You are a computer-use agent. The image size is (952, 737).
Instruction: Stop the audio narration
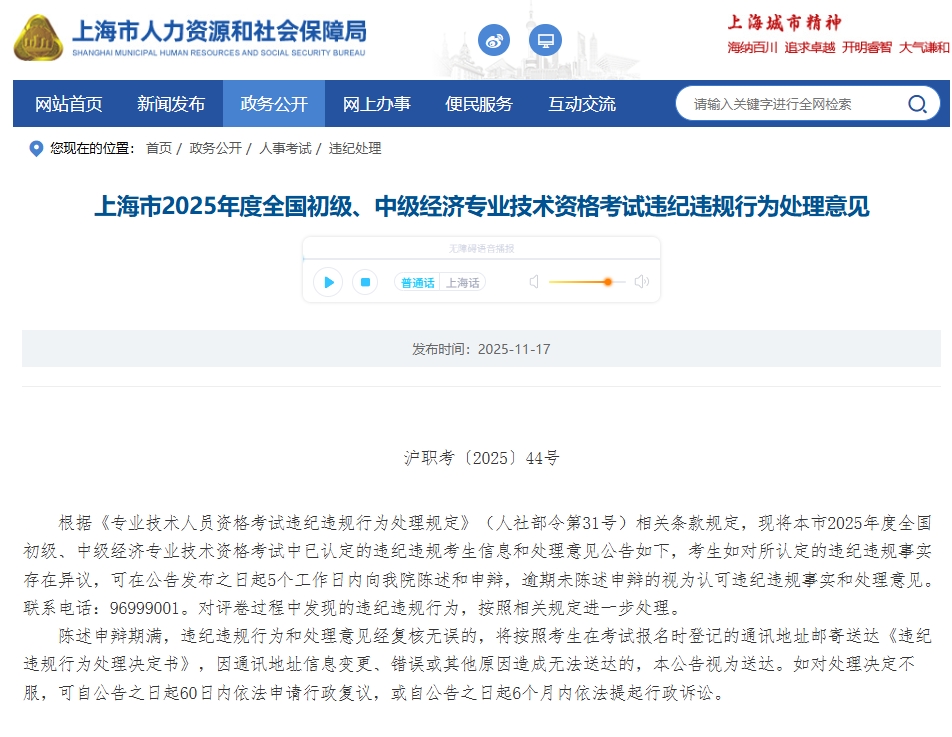point(366,282)
